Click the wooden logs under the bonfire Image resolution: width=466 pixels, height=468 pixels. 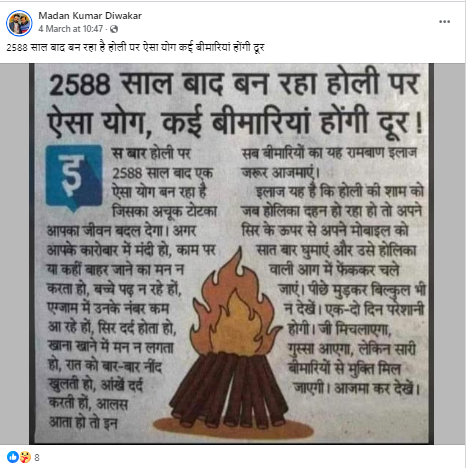[228, 389]
